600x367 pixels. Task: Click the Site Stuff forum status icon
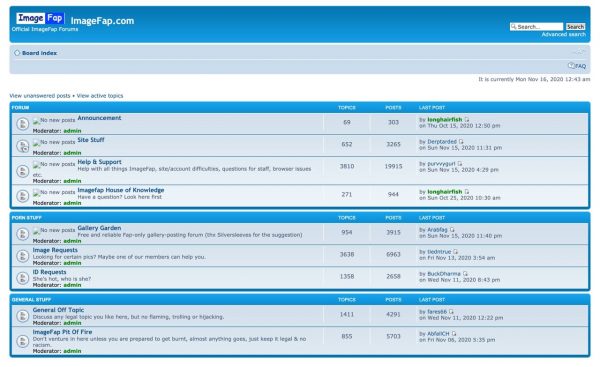pos(23,146)
